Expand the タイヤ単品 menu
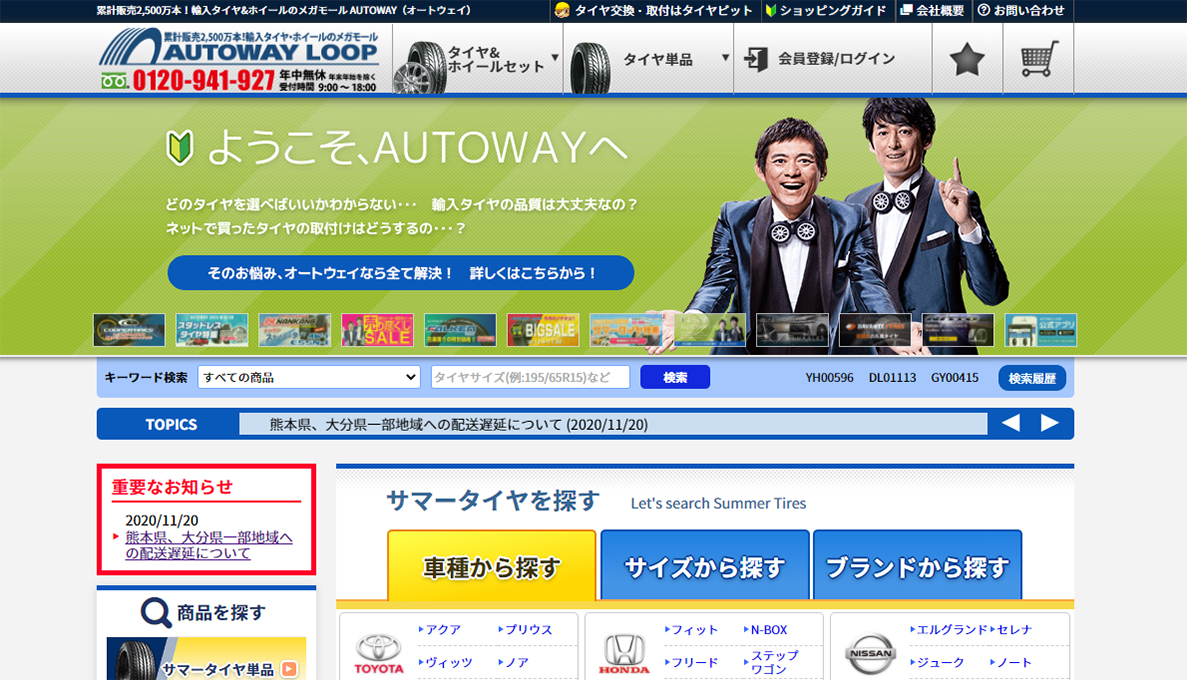The height and width of the screenshot is (680, 1187). [x=649, y=59]
